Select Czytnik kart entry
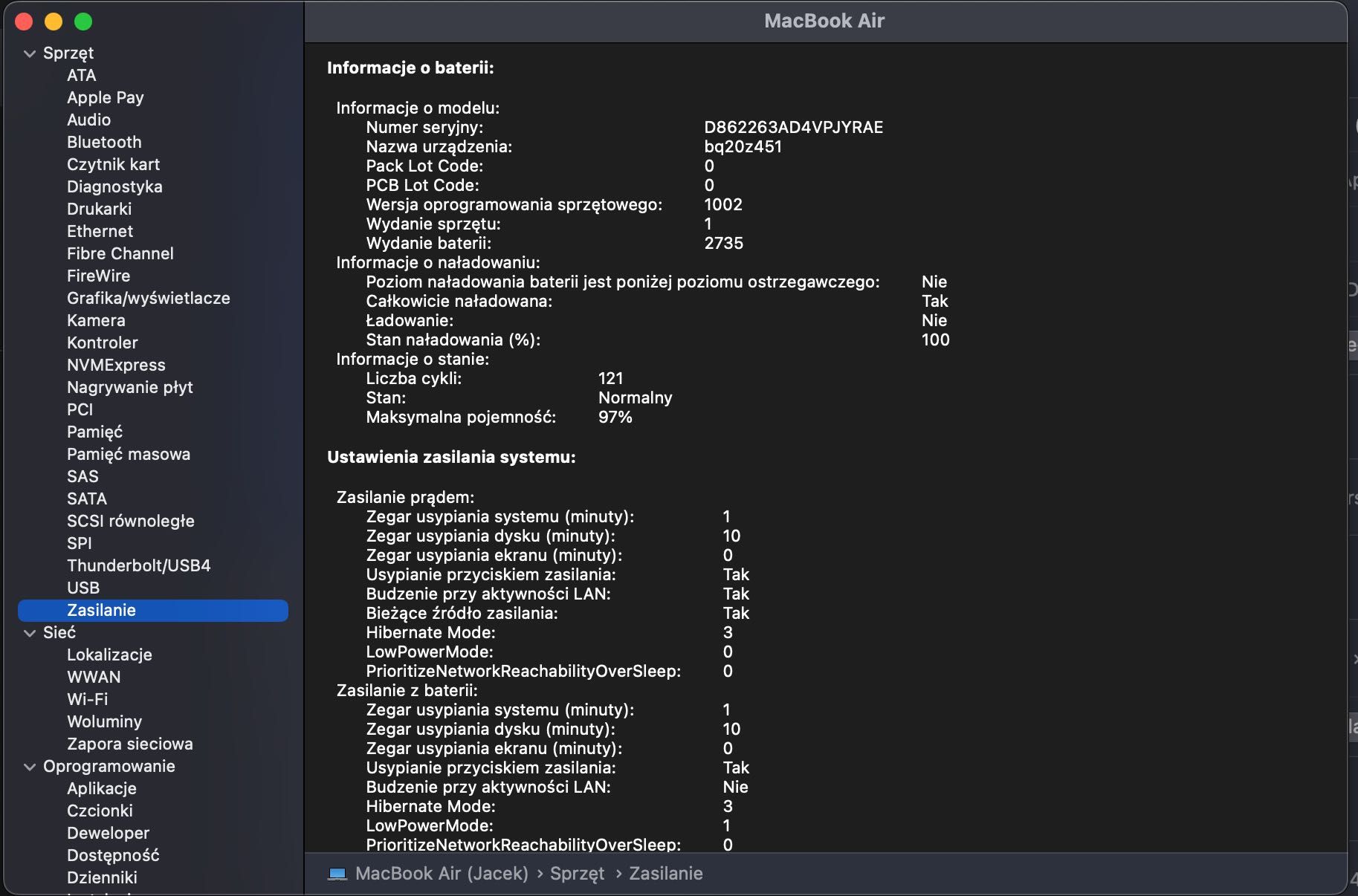Screen dimensions: 1358x896 point(113,164)
